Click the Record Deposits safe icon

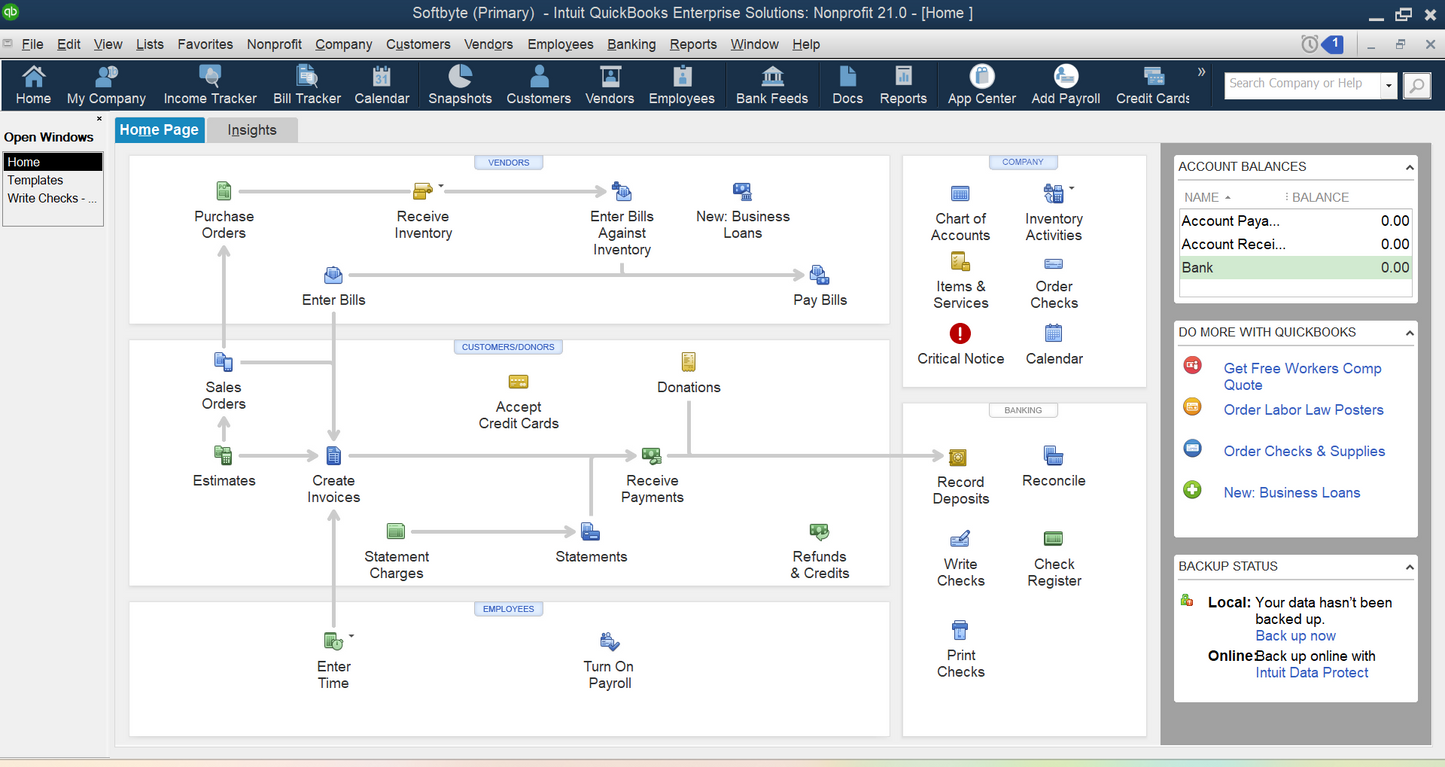click(x=960, y=457)
